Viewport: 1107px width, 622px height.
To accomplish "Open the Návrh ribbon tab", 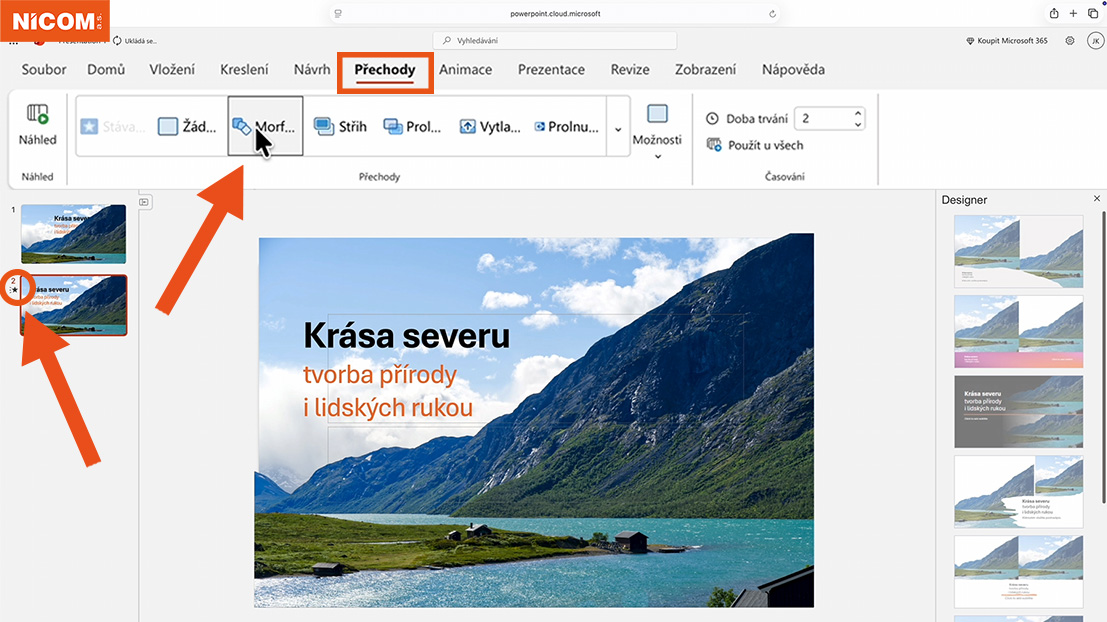I will point(312,69).
